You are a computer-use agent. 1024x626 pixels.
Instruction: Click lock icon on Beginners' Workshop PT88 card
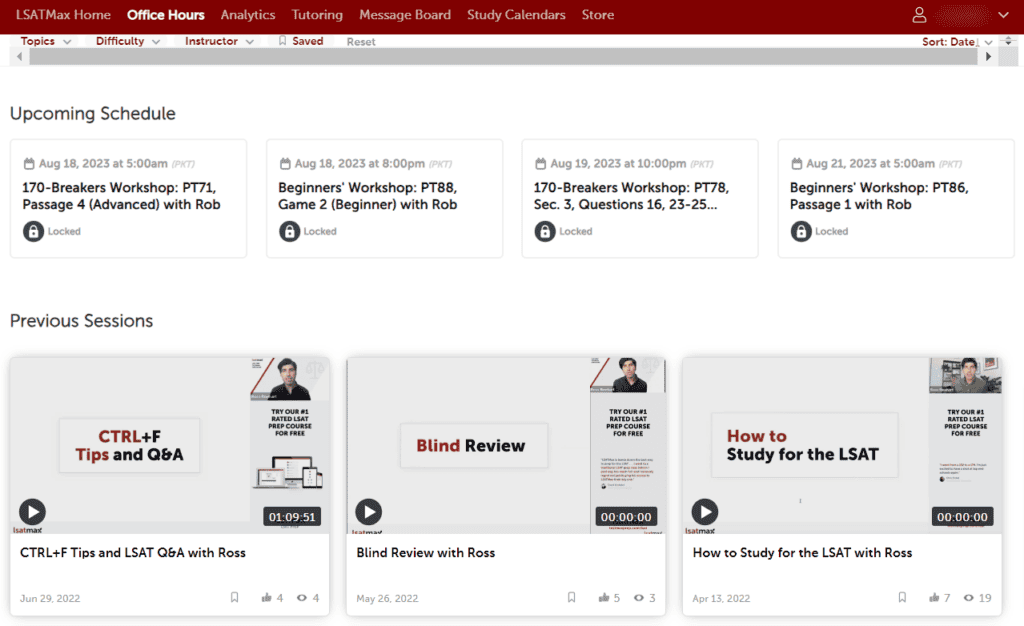289,231
